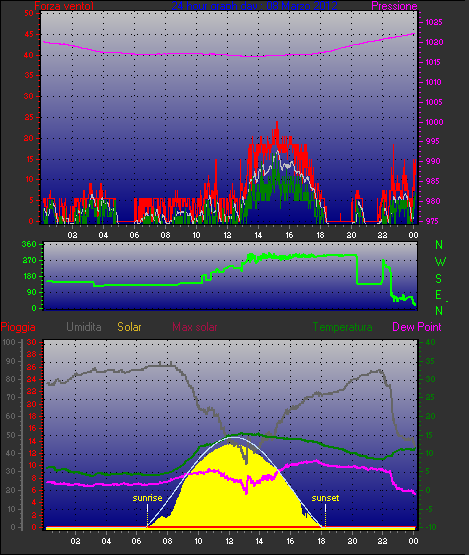Screen dimensions: 469x555
Task: Click the Pressione axis title
Action: point(394,6)
